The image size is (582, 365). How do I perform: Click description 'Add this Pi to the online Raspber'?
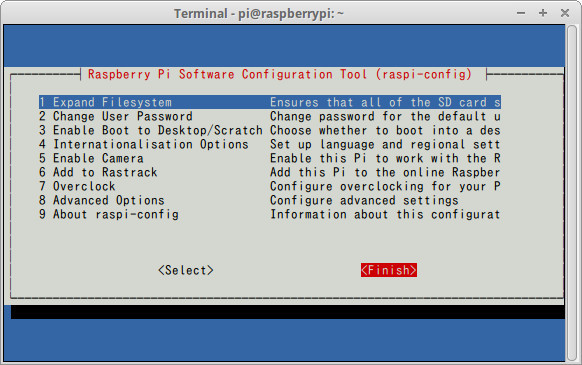(385, 172)
